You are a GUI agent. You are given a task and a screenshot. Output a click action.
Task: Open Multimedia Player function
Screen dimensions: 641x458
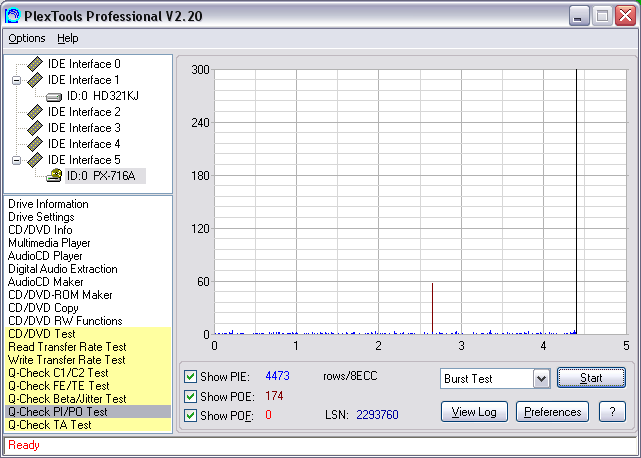click(49, 243)
